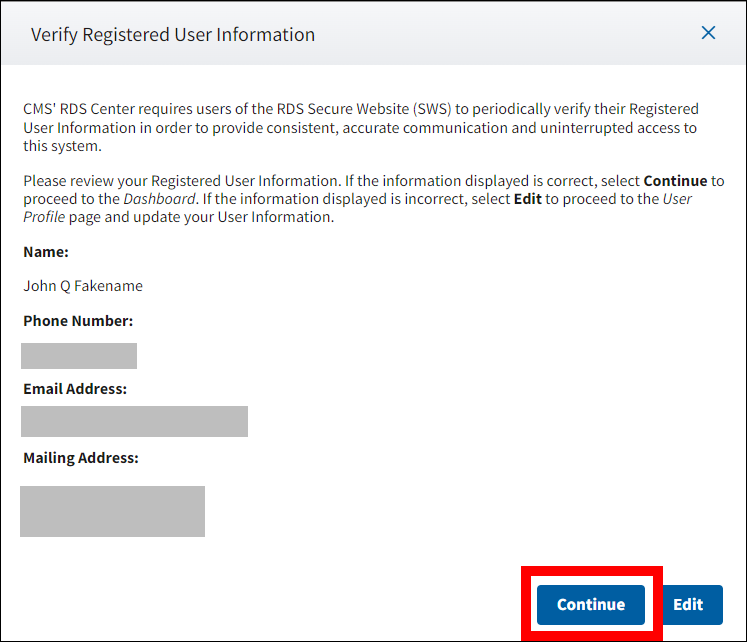Click the Email Address: label
747x642 pixels.
coord(75,388)
